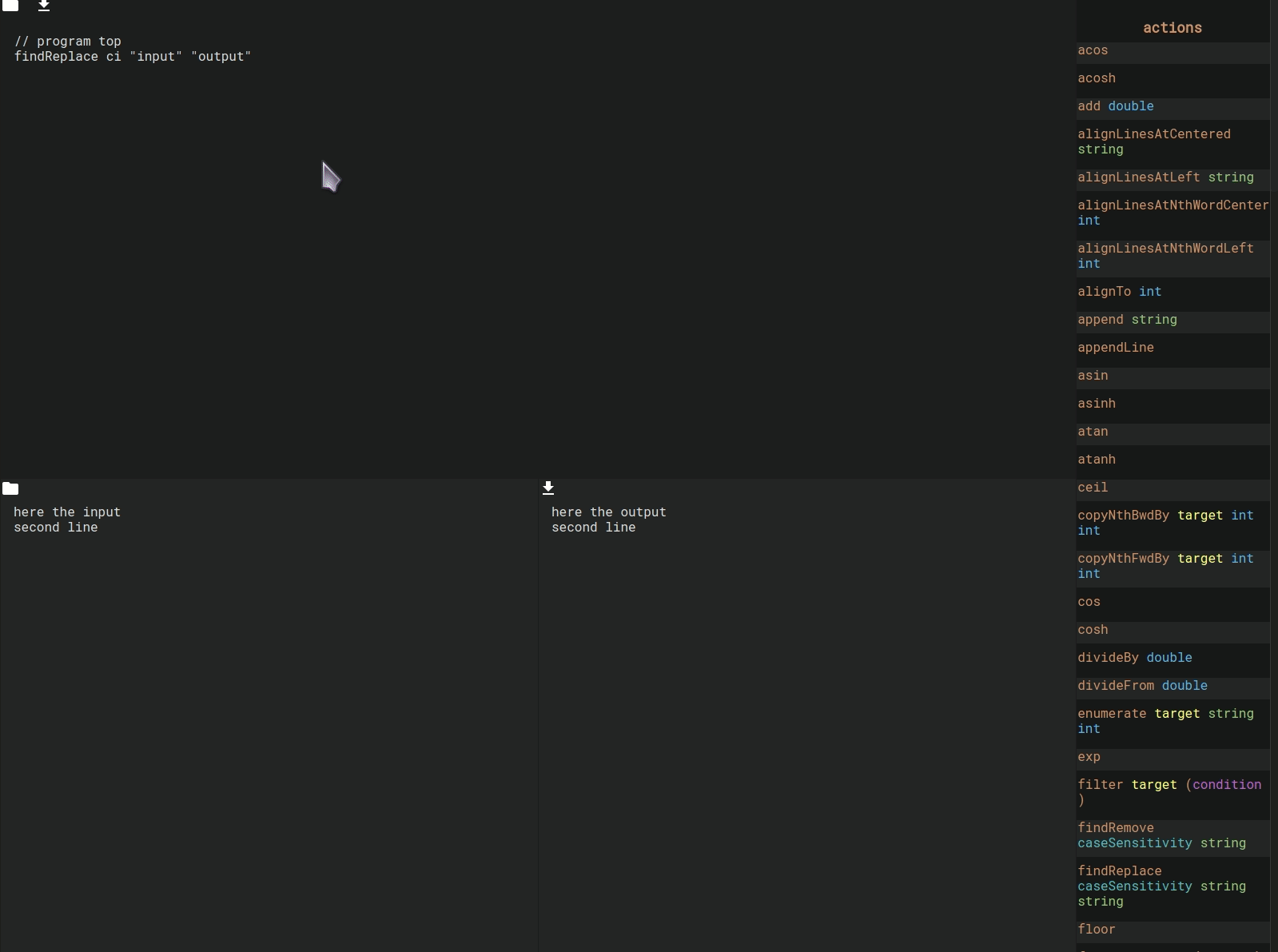Image resolution: width=1278 pixels, height=952 pixels.
Task: Click the input text area reading "here the input"
Action: coord(67,512)
